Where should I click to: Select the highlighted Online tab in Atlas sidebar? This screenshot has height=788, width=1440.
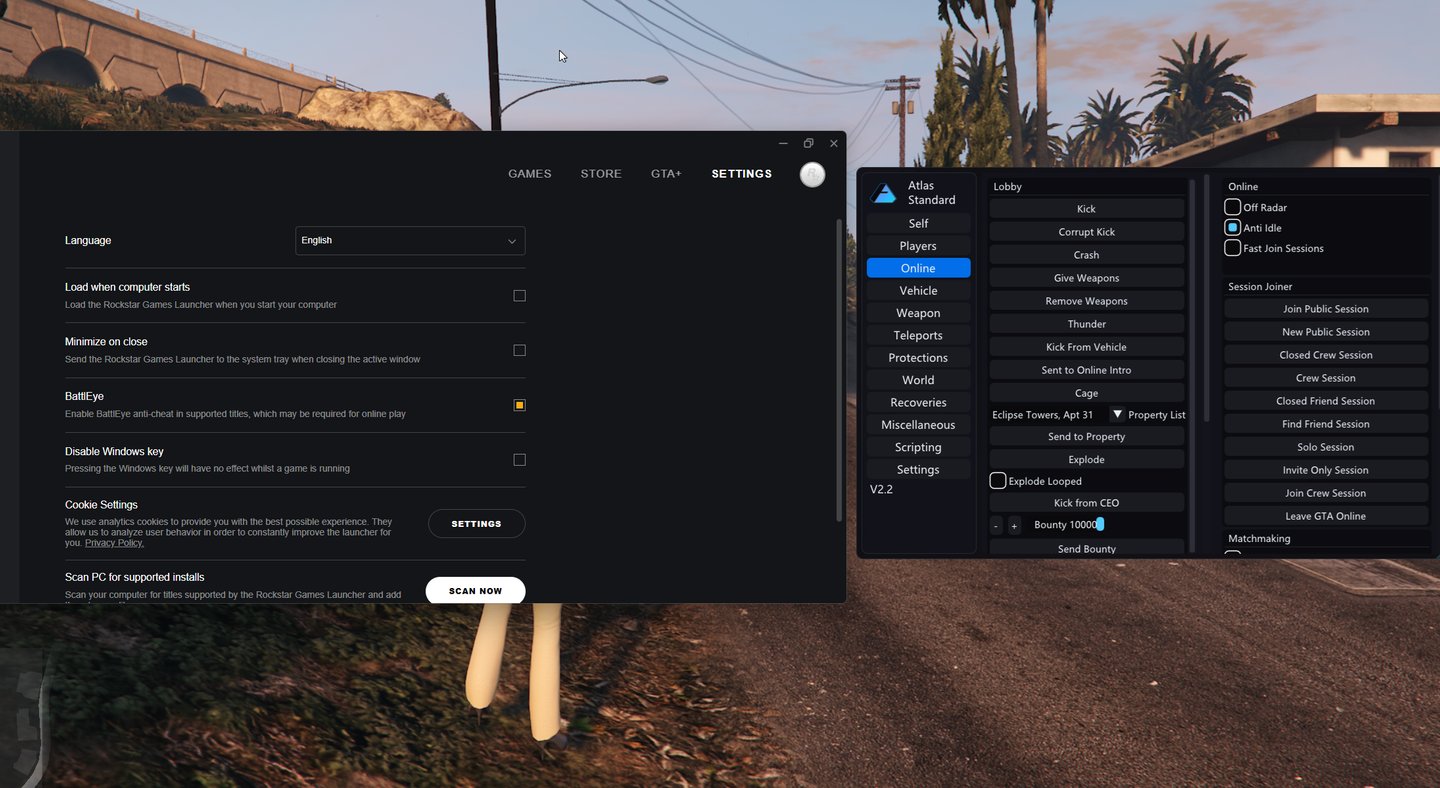point(918,268)
